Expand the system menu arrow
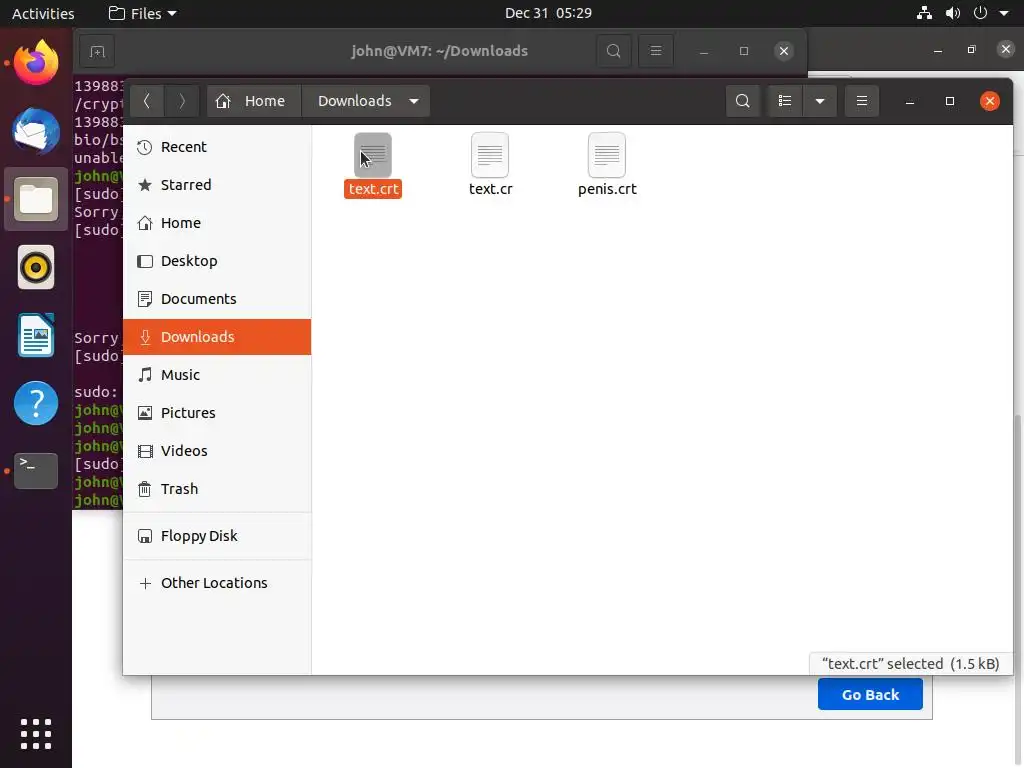This screenshot has width=1024, height=768. (1004, 13)
